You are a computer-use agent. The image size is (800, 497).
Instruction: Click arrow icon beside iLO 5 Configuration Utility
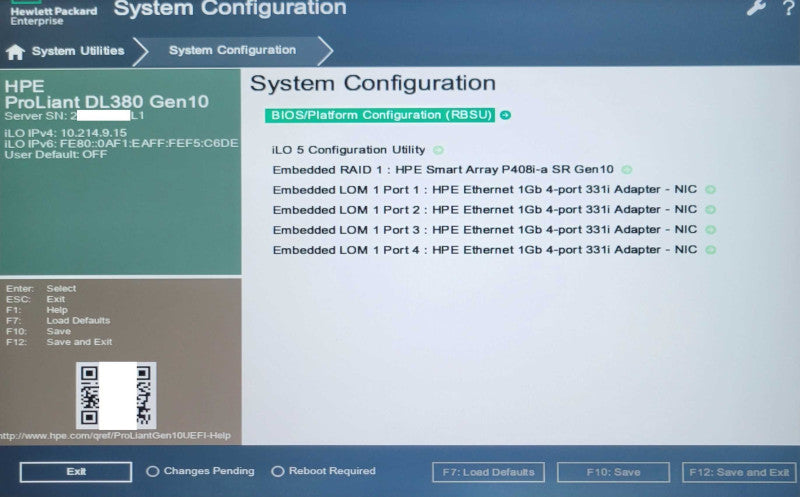pos(438,150)
